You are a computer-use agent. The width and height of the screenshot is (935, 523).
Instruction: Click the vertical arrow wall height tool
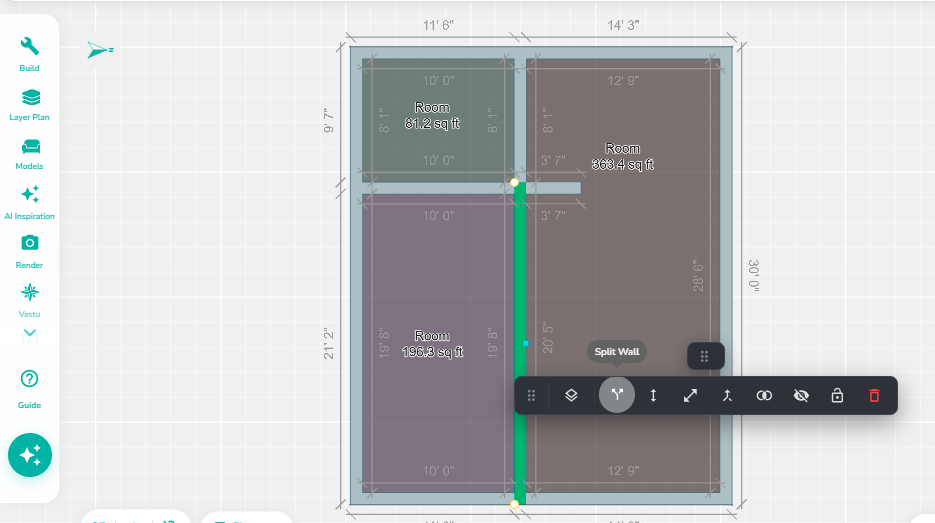point(654,395)
